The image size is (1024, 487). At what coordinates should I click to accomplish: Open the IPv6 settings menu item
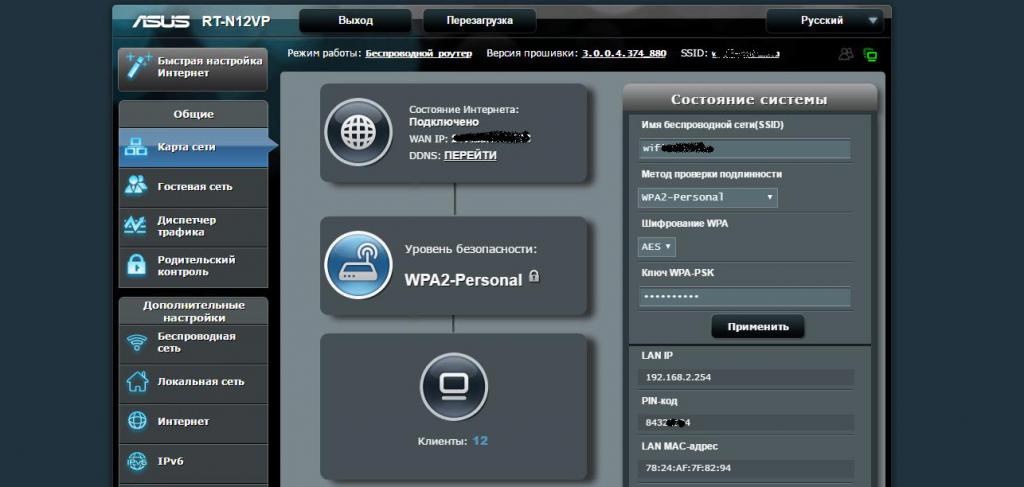point(193,461)
